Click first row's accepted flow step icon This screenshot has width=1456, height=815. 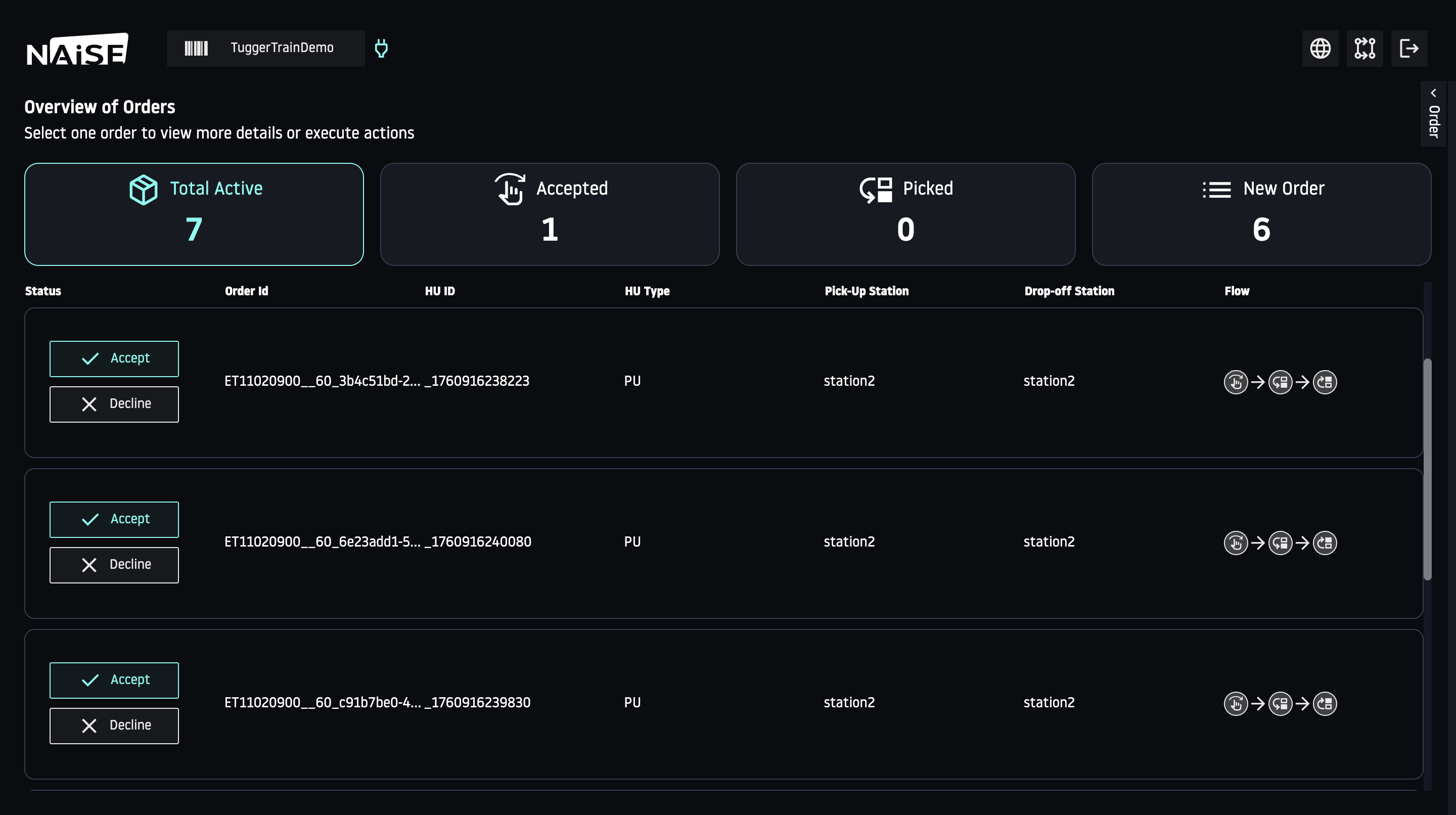[1236, 382]
